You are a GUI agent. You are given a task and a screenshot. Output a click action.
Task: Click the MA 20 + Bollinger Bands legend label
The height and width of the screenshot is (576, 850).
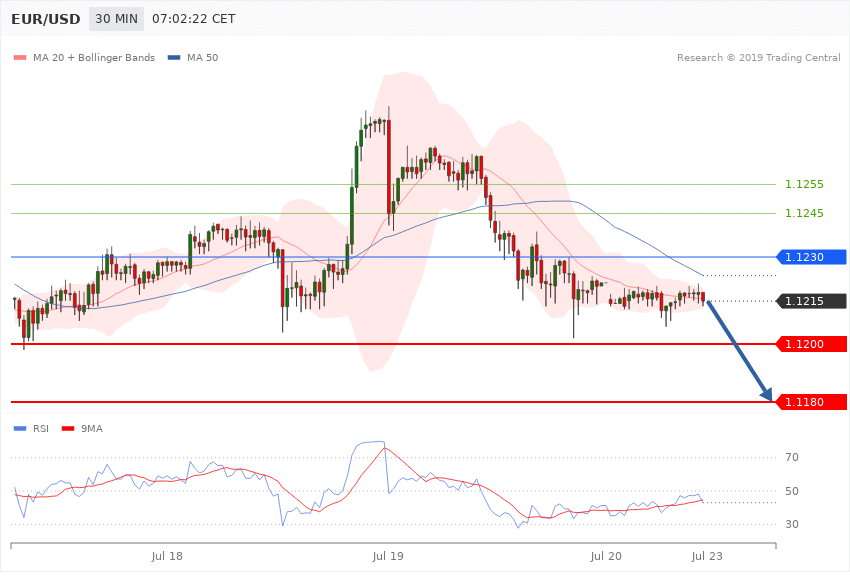click(x=94, y=57)
